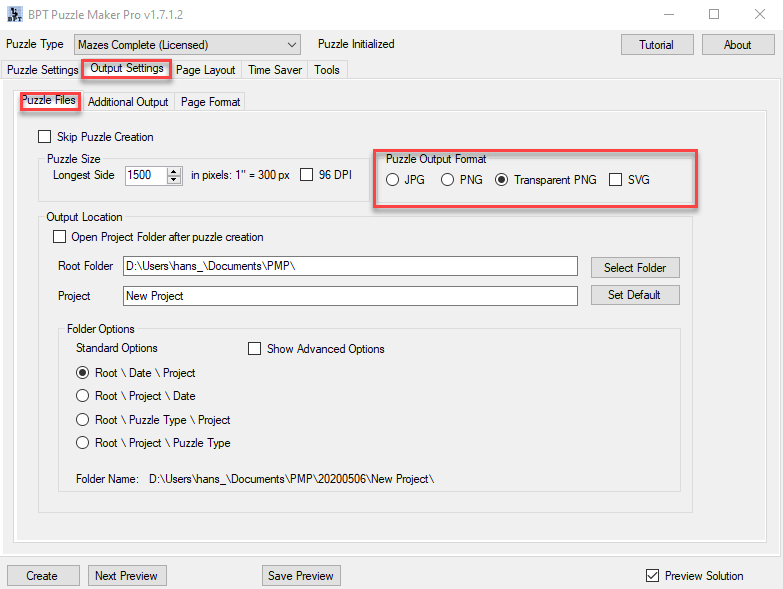Select PNG output format
This screenshot has height=589, width=783.
click(447, 180)
